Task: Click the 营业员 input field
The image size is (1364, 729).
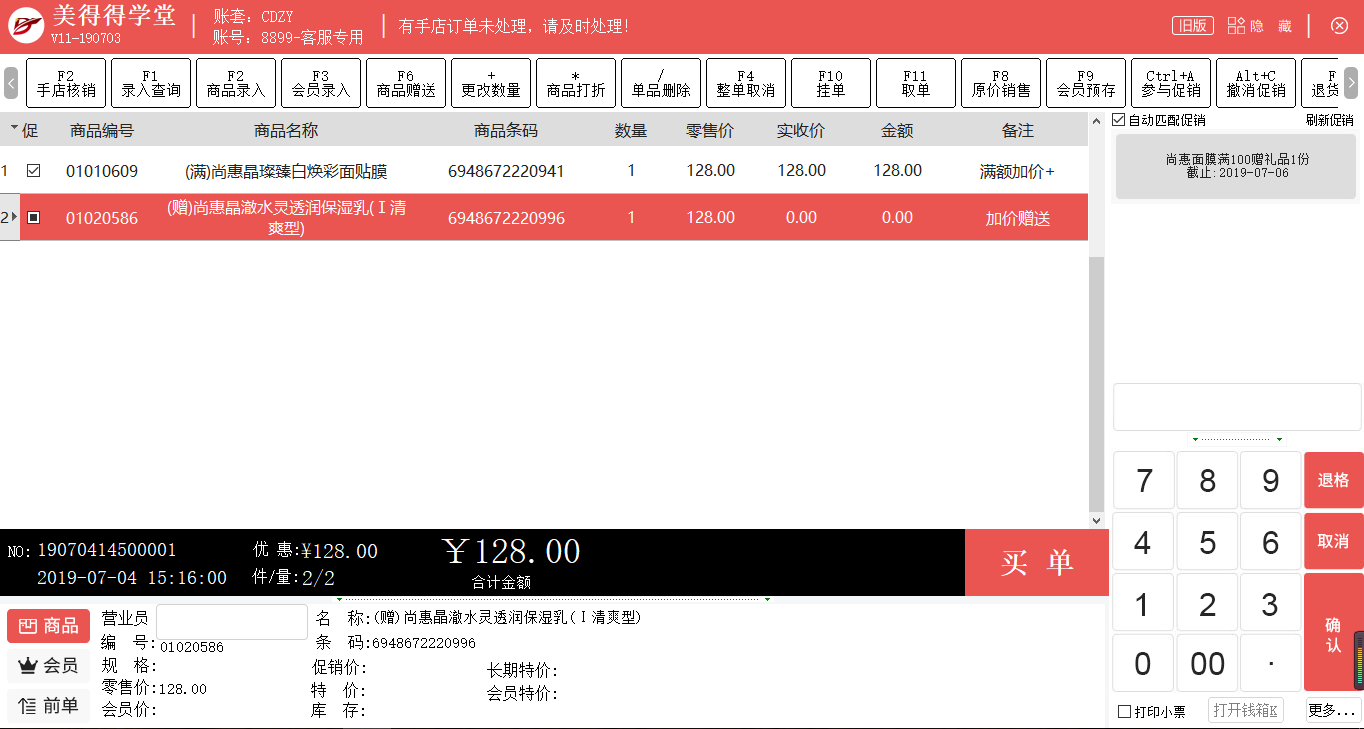Action: 232,621
